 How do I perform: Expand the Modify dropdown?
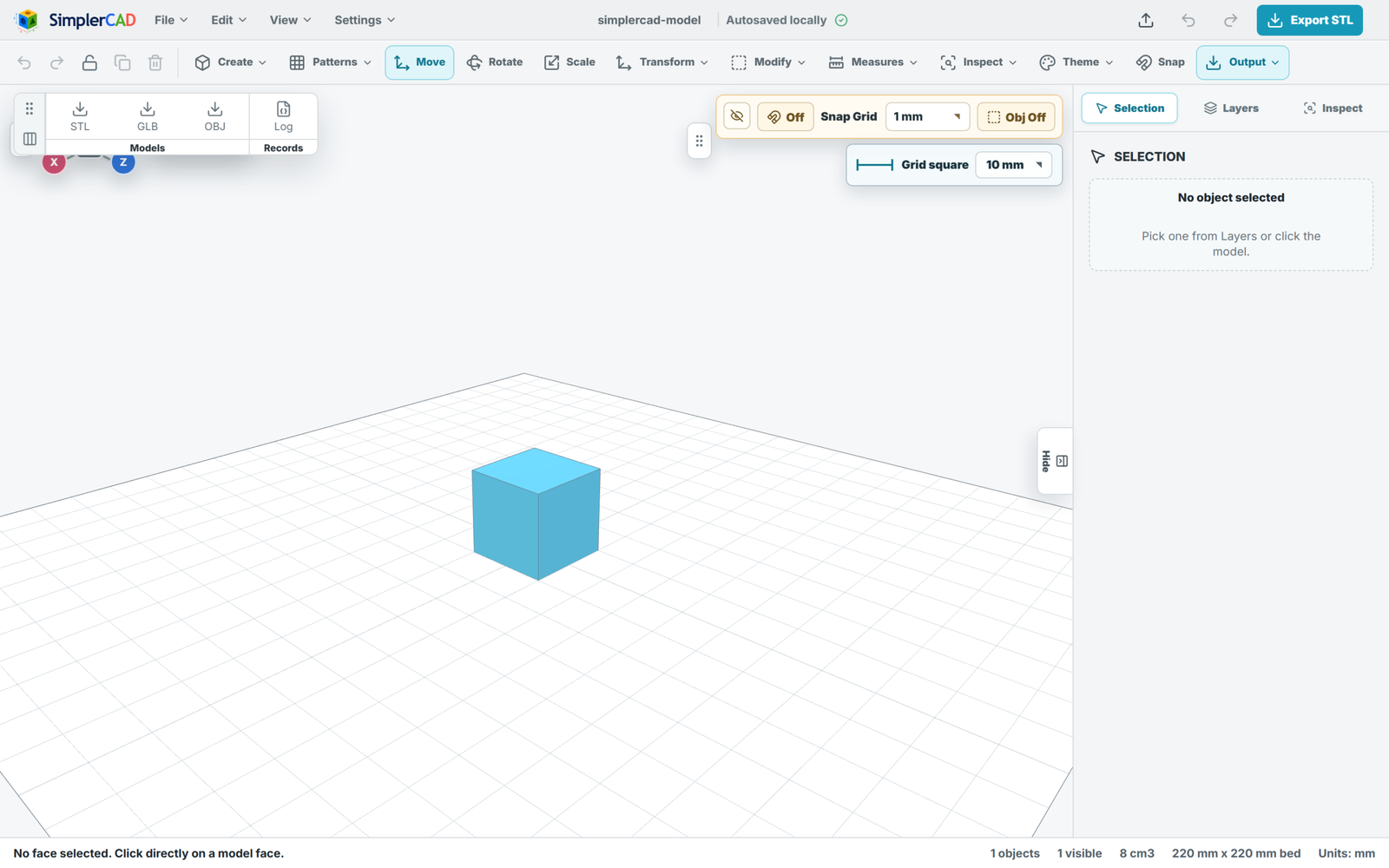(768, 62)
